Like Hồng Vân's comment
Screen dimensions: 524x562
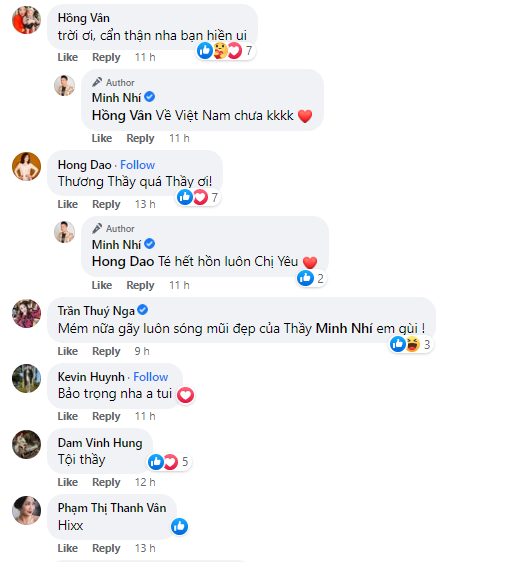tap(68, 57)
